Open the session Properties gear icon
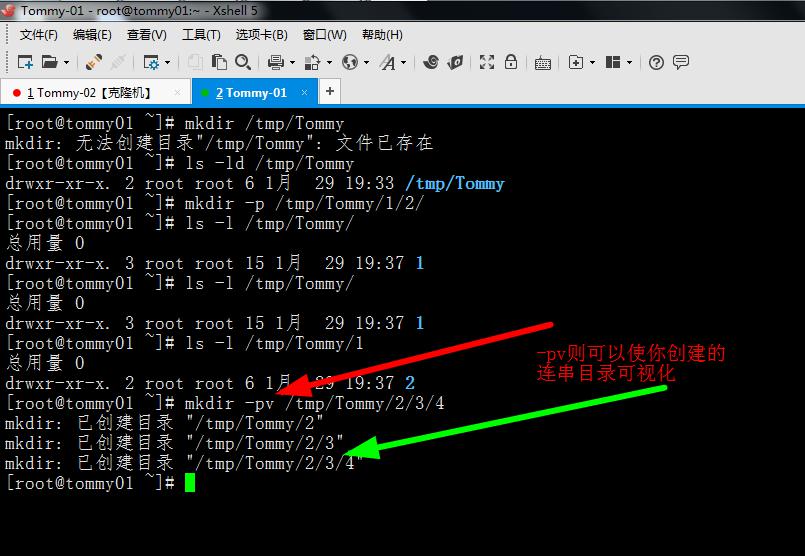805x556 pixels. [x=151, y=62]
